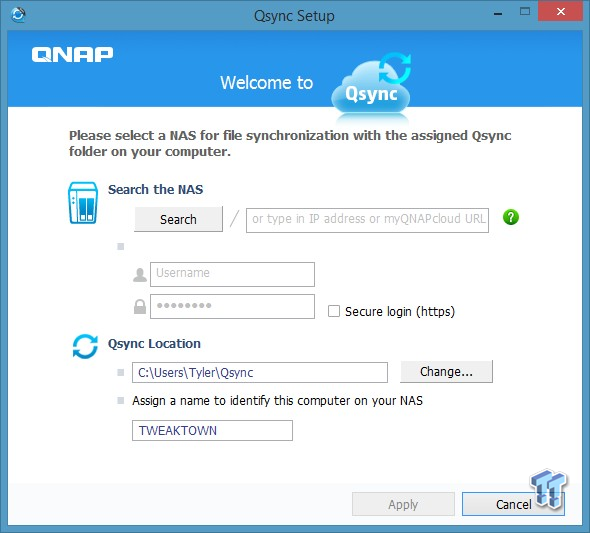Select the Qsync folder path field
Screen dimensions: 590x533
coord(260,372)
